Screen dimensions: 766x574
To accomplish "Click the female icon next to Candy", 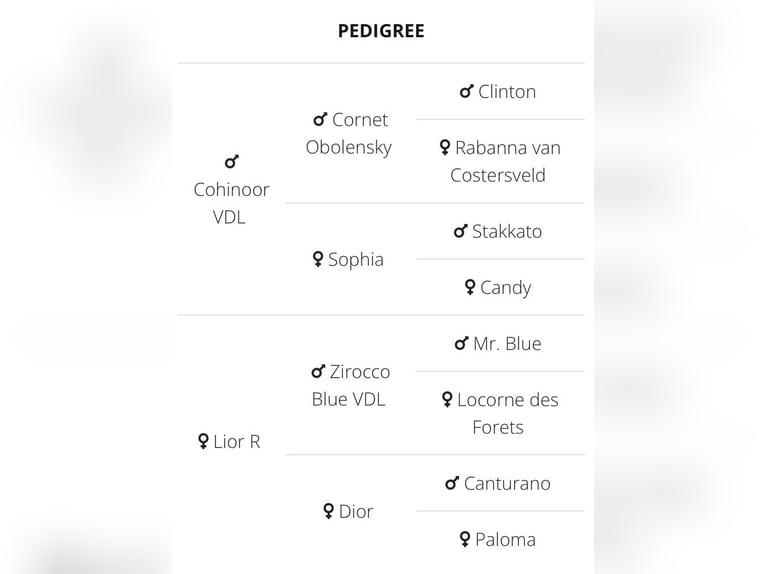I will point(470,287).
